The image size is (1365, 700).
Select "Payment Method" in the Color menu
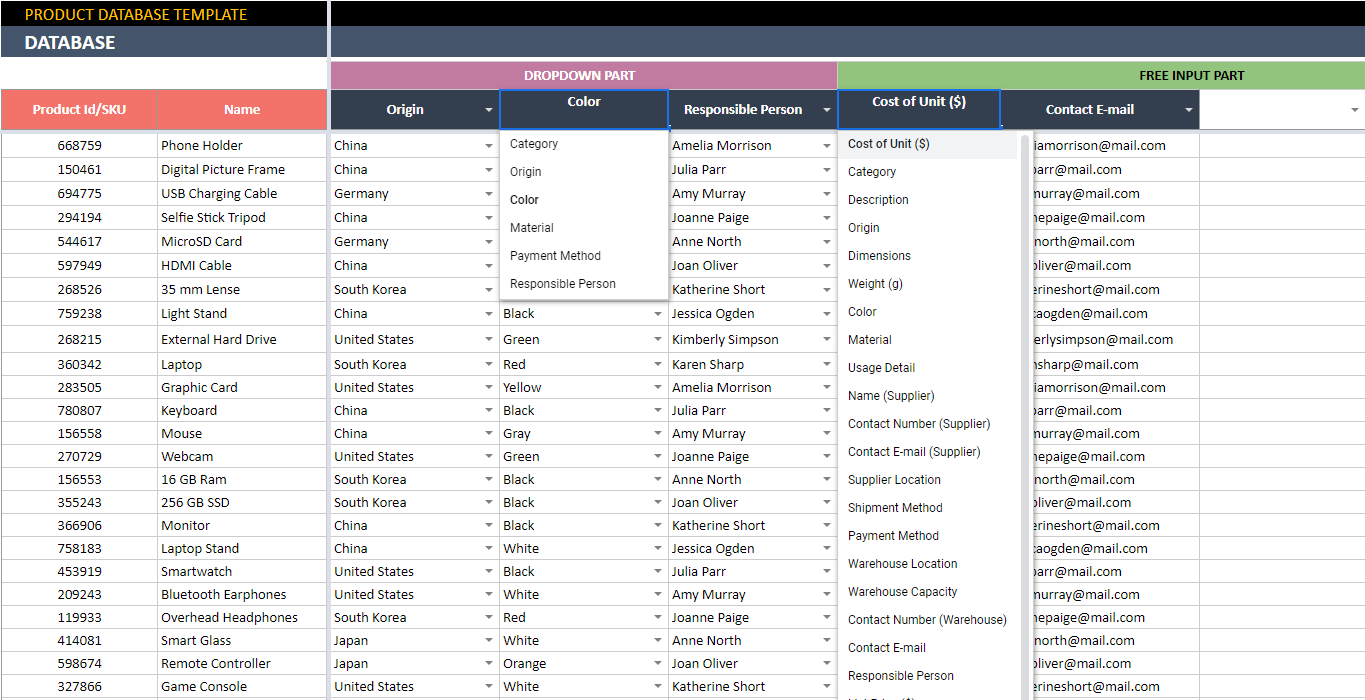point(554,255)
